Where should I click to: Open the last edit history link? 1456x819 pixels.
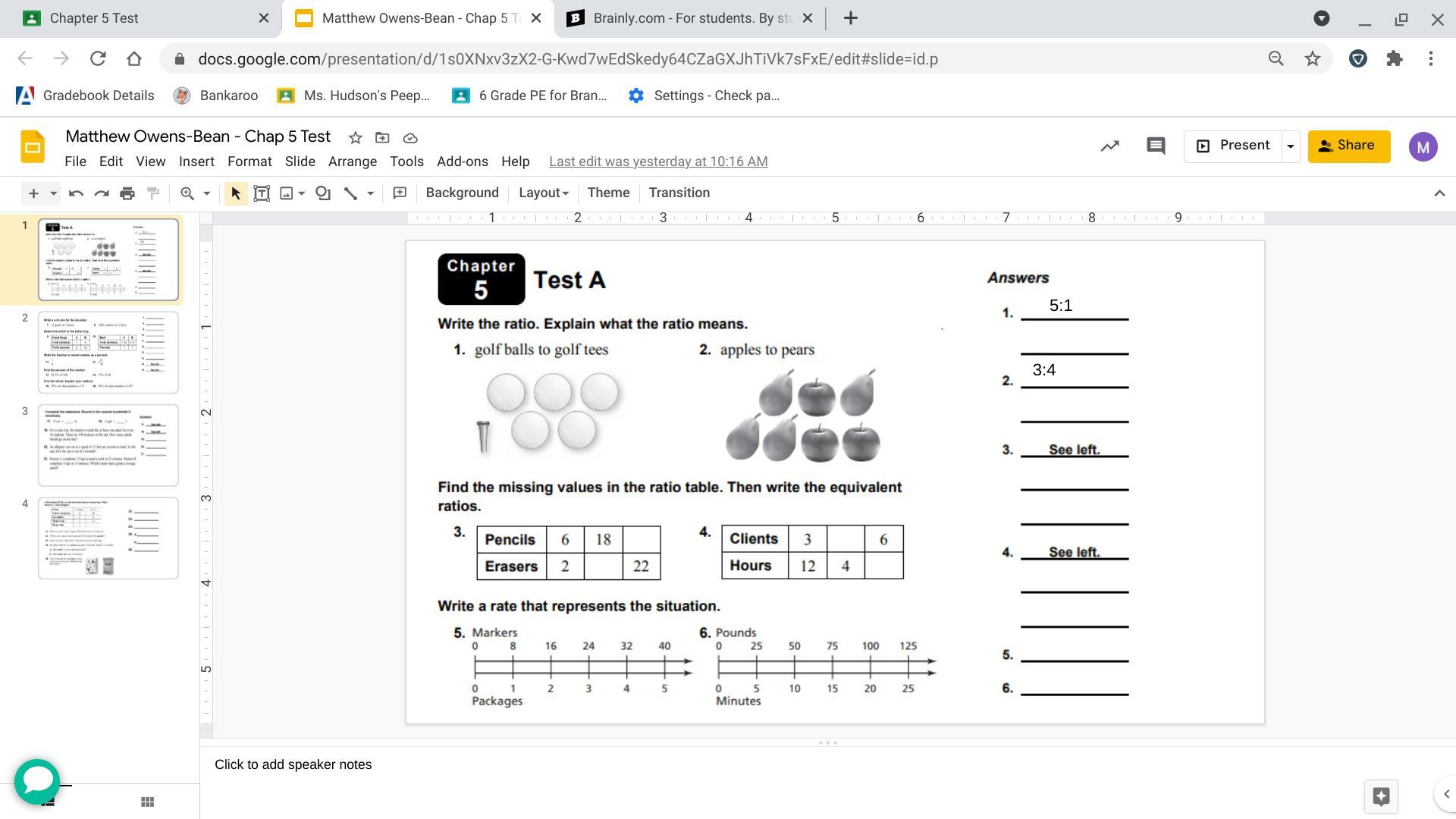(x=658, y=162)
